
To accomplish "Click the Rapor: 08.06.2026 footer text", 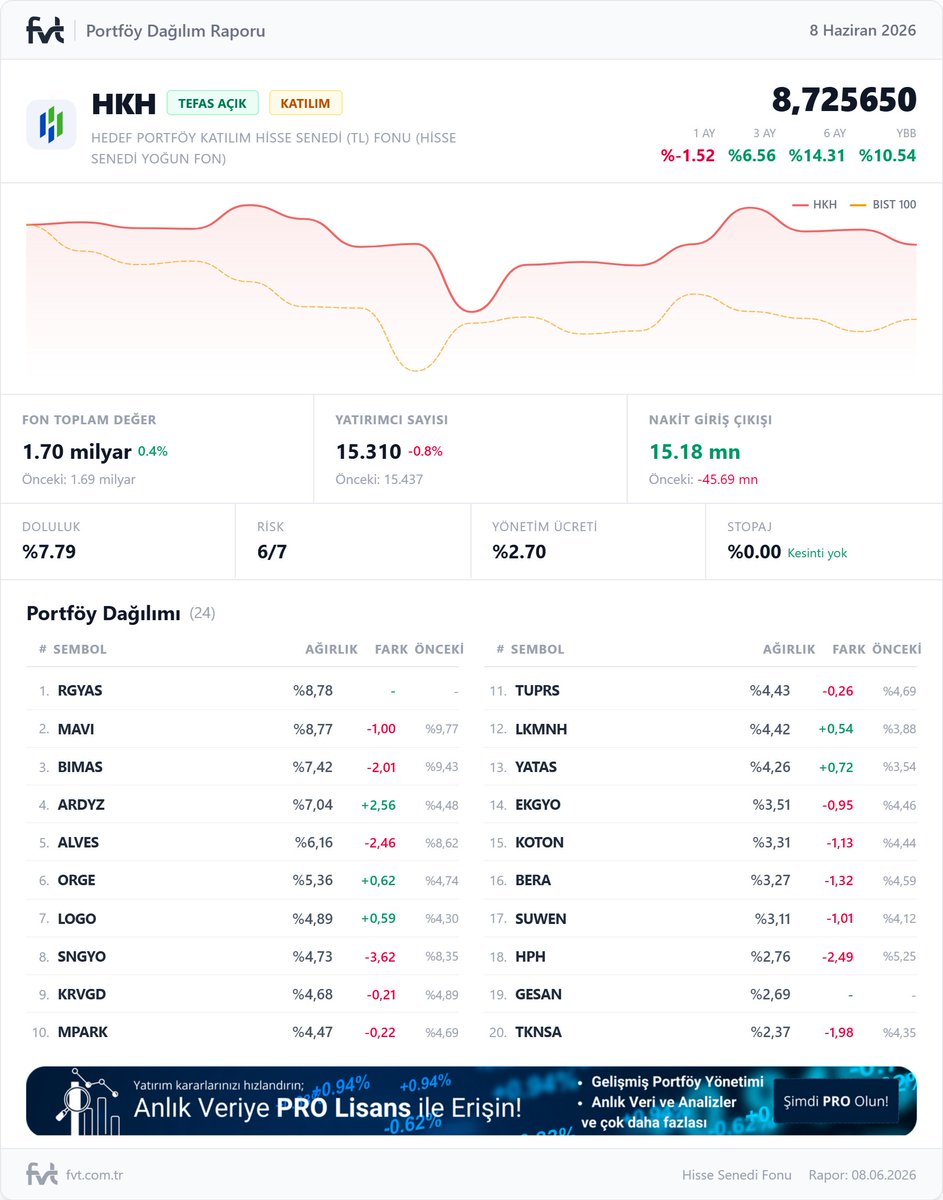I will (x=862, y=1175).
